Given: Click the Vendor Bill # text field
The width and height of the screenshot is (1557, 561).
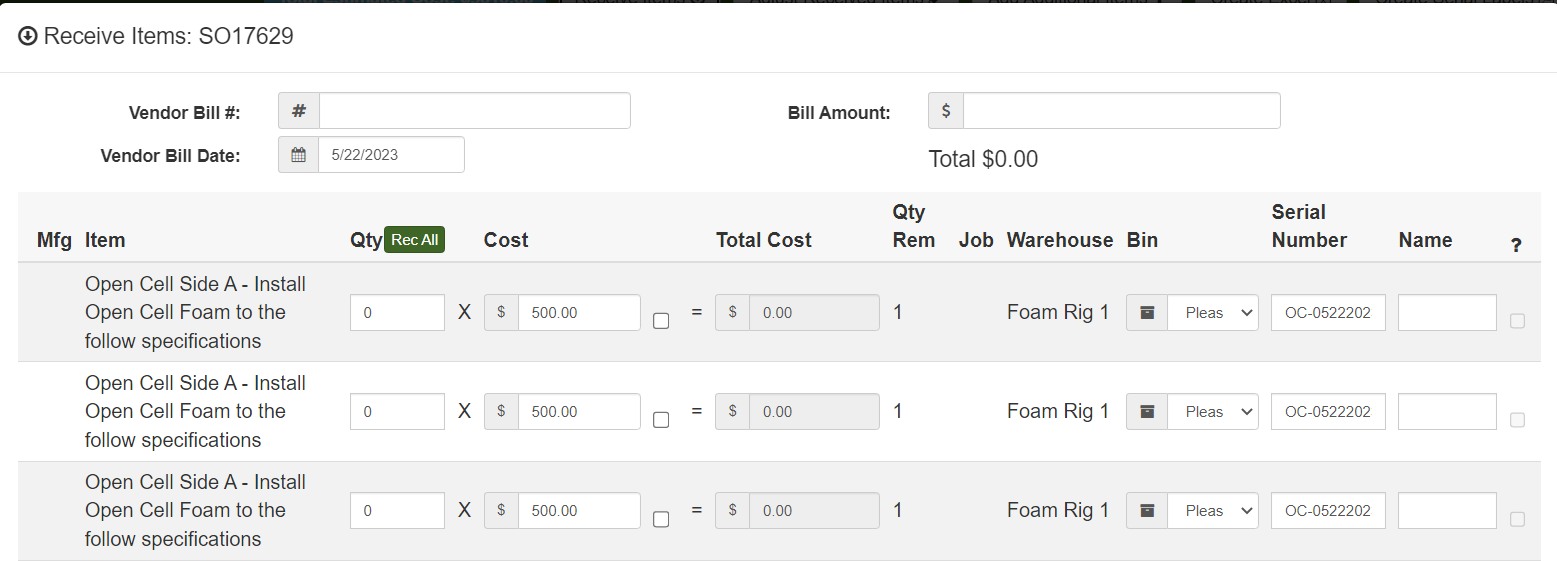Looking at the screenshot, I should (474, 111).
